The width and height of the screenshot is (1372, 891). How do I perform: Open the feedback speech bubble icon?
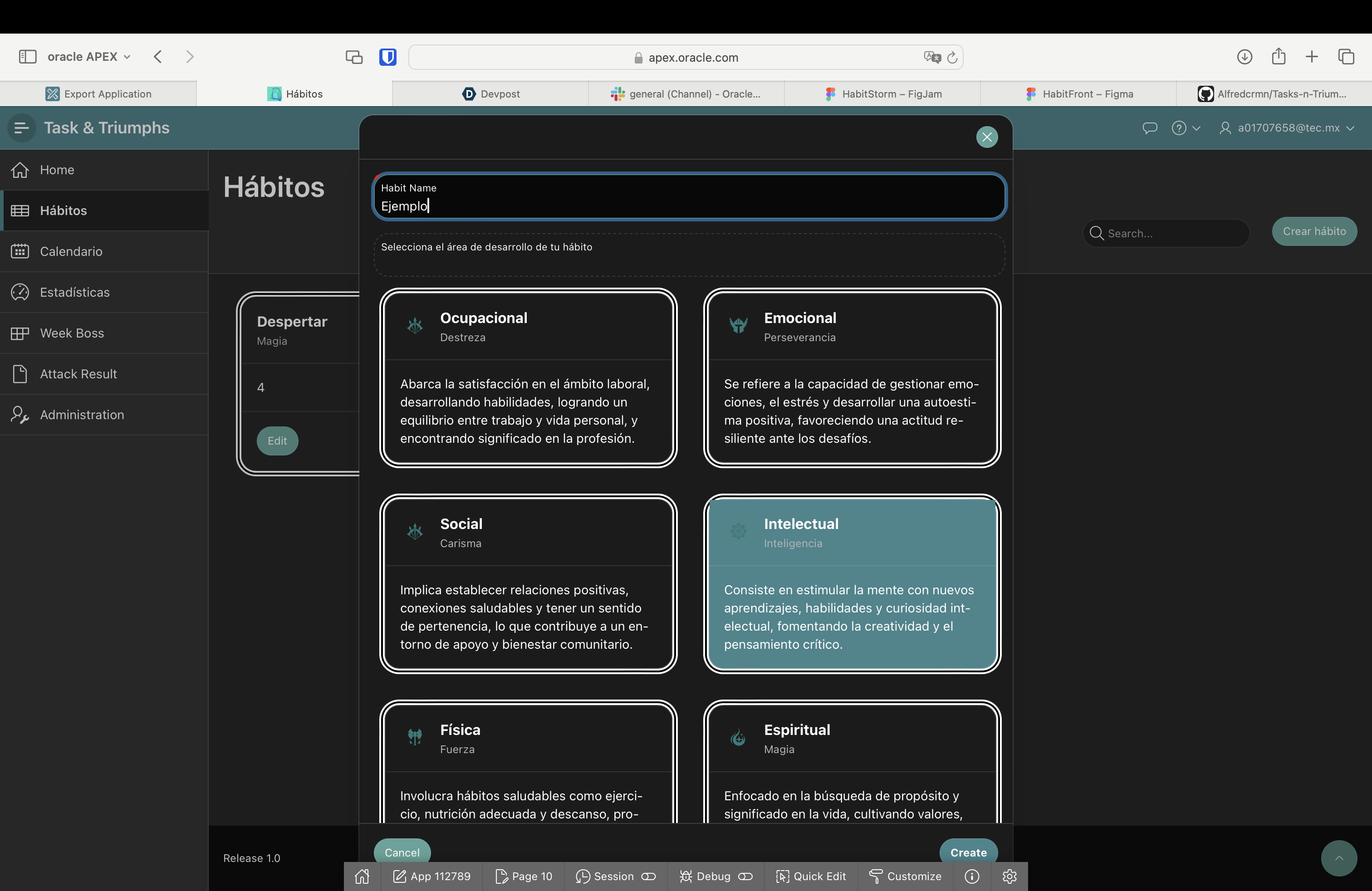(1150, 128)
